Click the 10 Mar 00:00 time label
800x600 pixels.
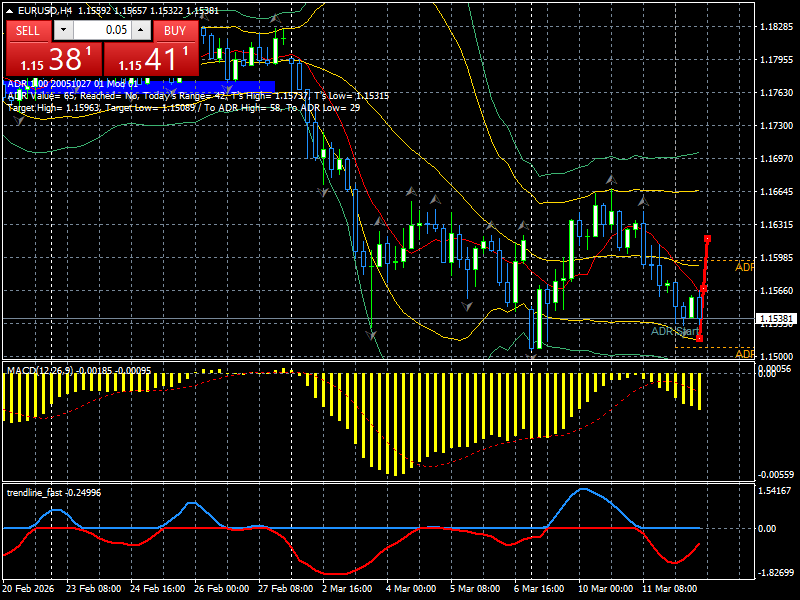coord(606,589)
